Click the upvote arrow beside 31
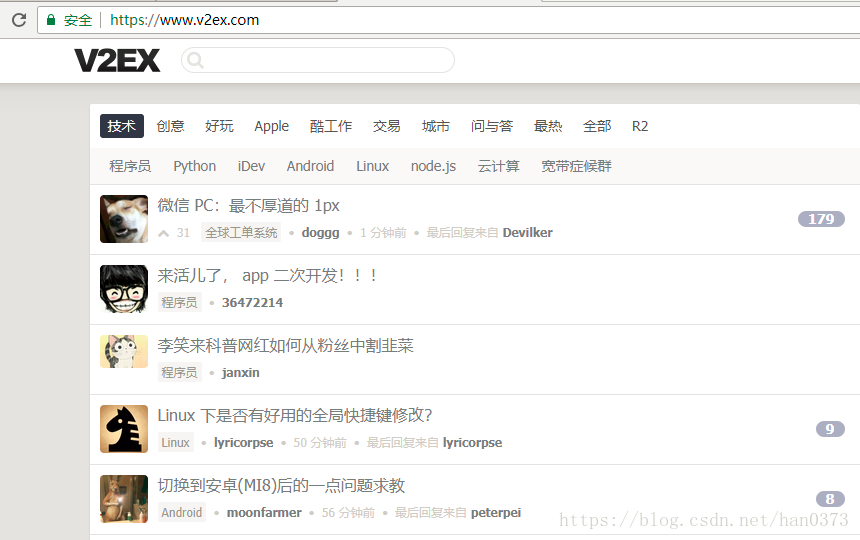 [163, 234]
